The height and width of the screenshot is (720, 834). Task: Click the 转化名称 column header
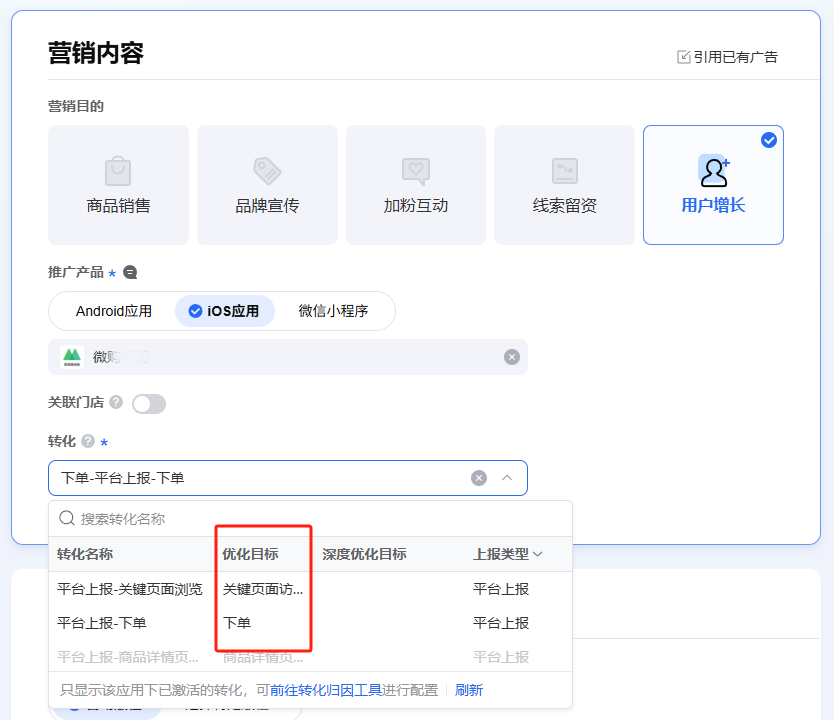pos(85,554)
